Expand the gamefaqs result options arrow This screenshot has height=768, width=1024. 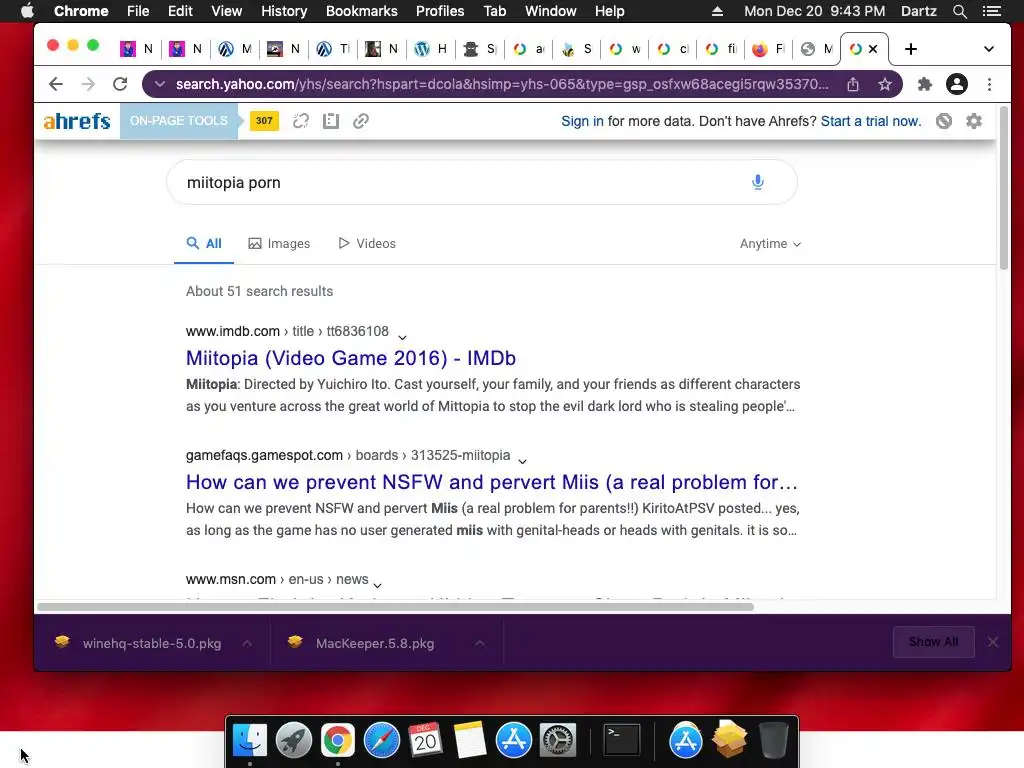click(x=522, y=461)
